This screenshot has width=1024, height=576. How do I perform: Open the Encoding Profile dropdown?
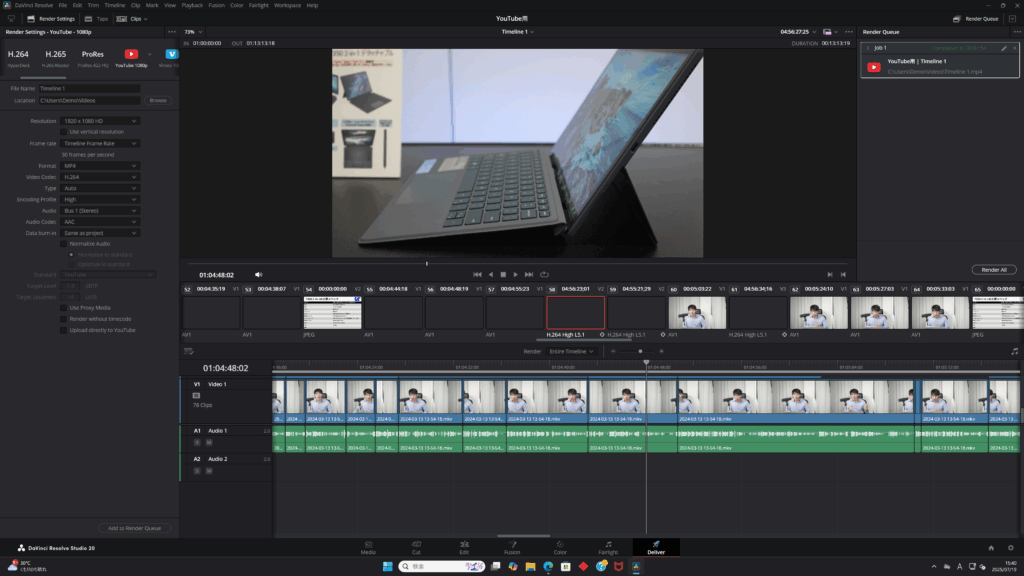tap(100, 199)
